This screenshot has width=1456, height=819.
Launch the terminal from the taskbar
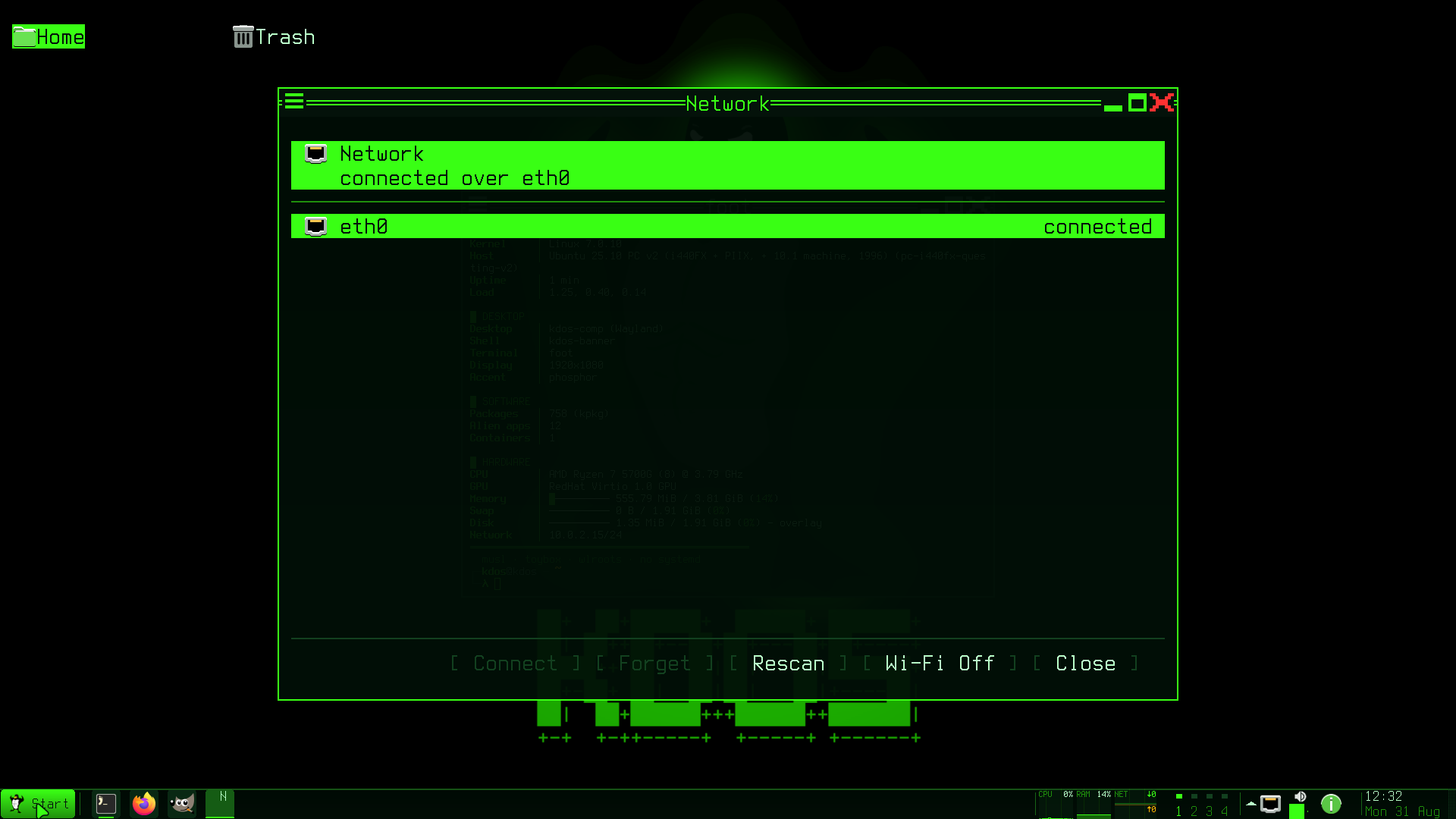106,804
